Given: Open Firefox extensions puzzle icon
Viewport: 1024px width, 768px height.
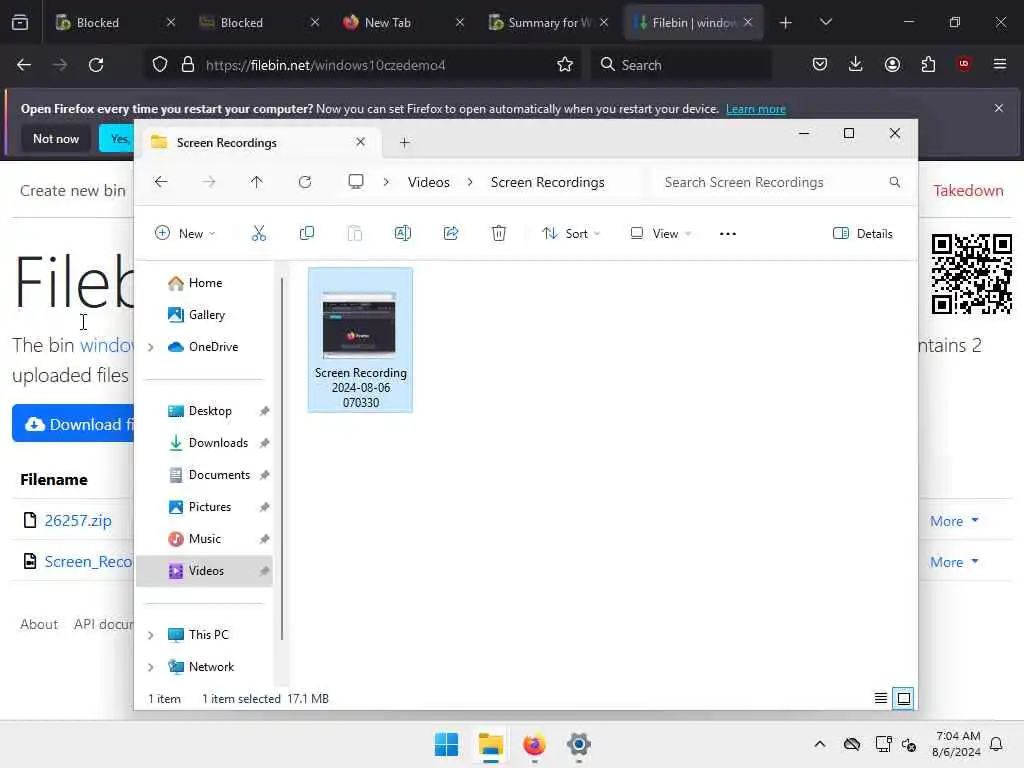Looking at the screenshot, I should click(928, 64).
